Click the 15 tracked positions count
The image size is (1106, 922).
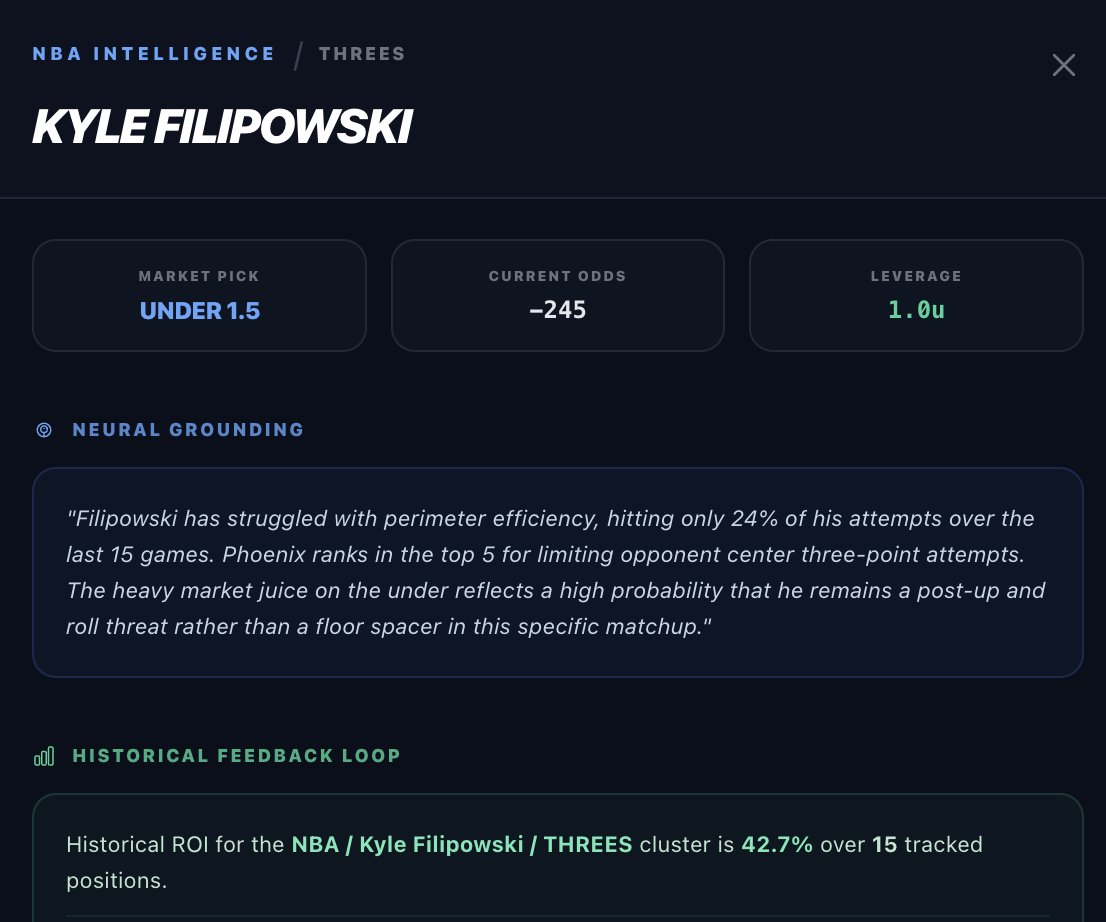pos(884,845)
